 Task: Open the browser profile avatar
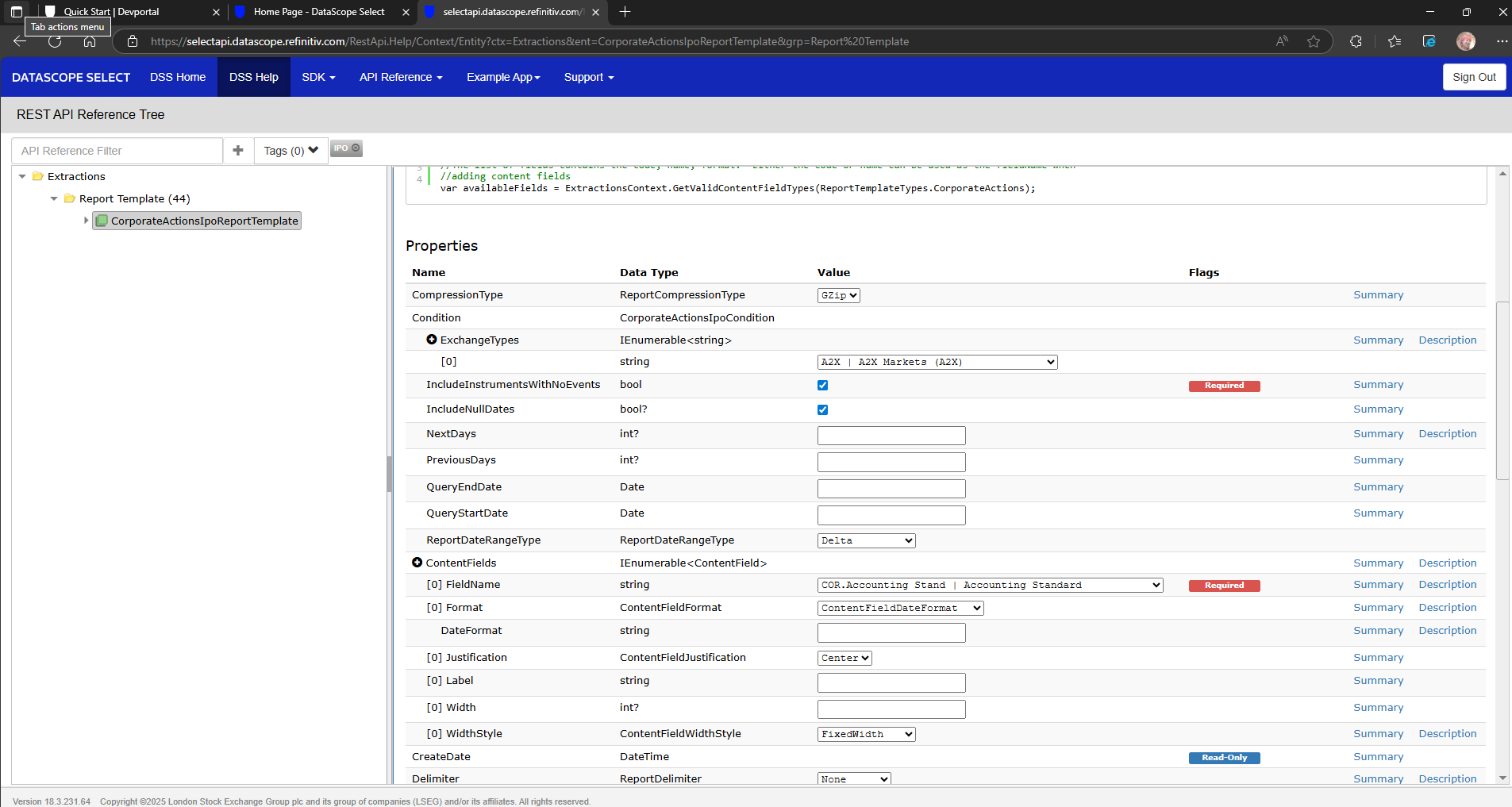pos(1466,41)
